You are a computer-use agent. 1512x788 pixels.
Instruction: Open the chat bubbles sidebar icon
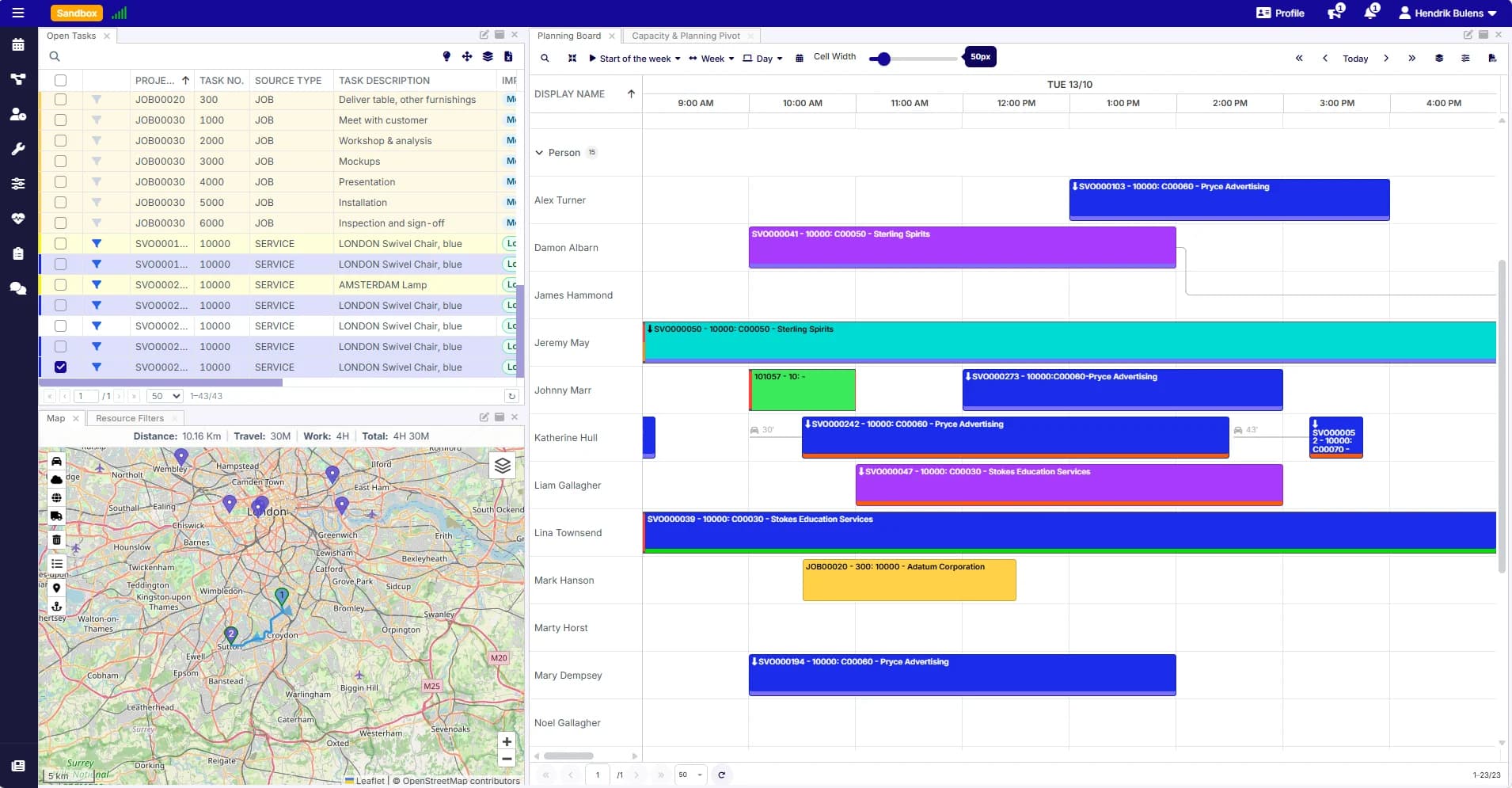tap(17, 288)
